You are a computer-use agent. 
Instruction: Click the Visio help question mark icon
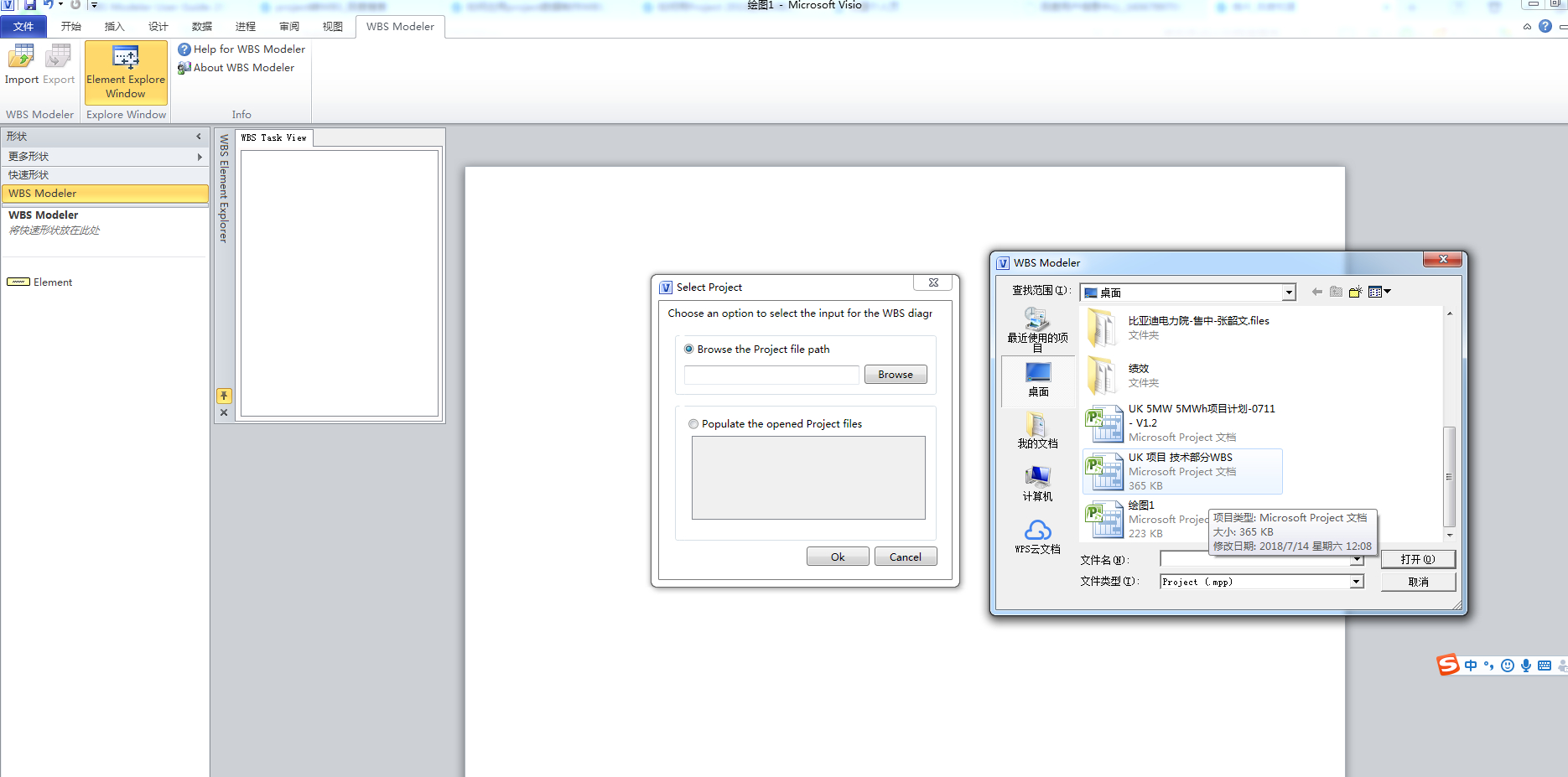(x=1545, y=27)
